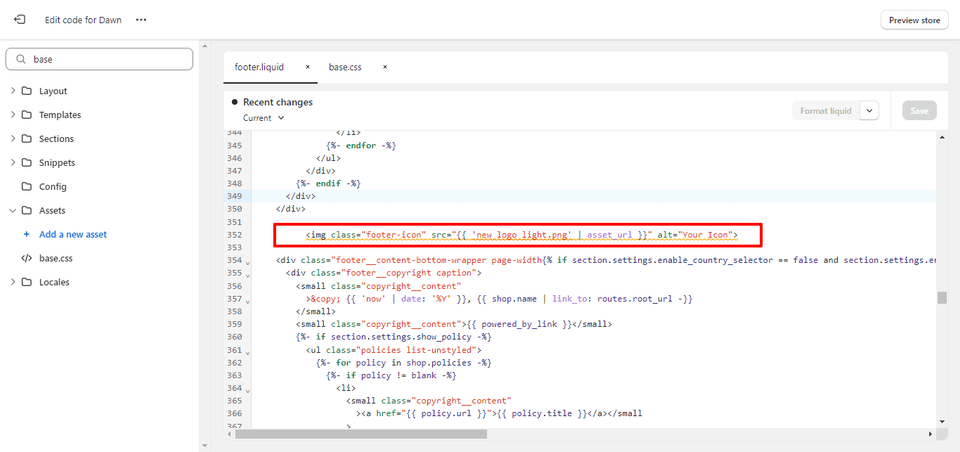
Task: Fold code at line 364
Action: 249,390
